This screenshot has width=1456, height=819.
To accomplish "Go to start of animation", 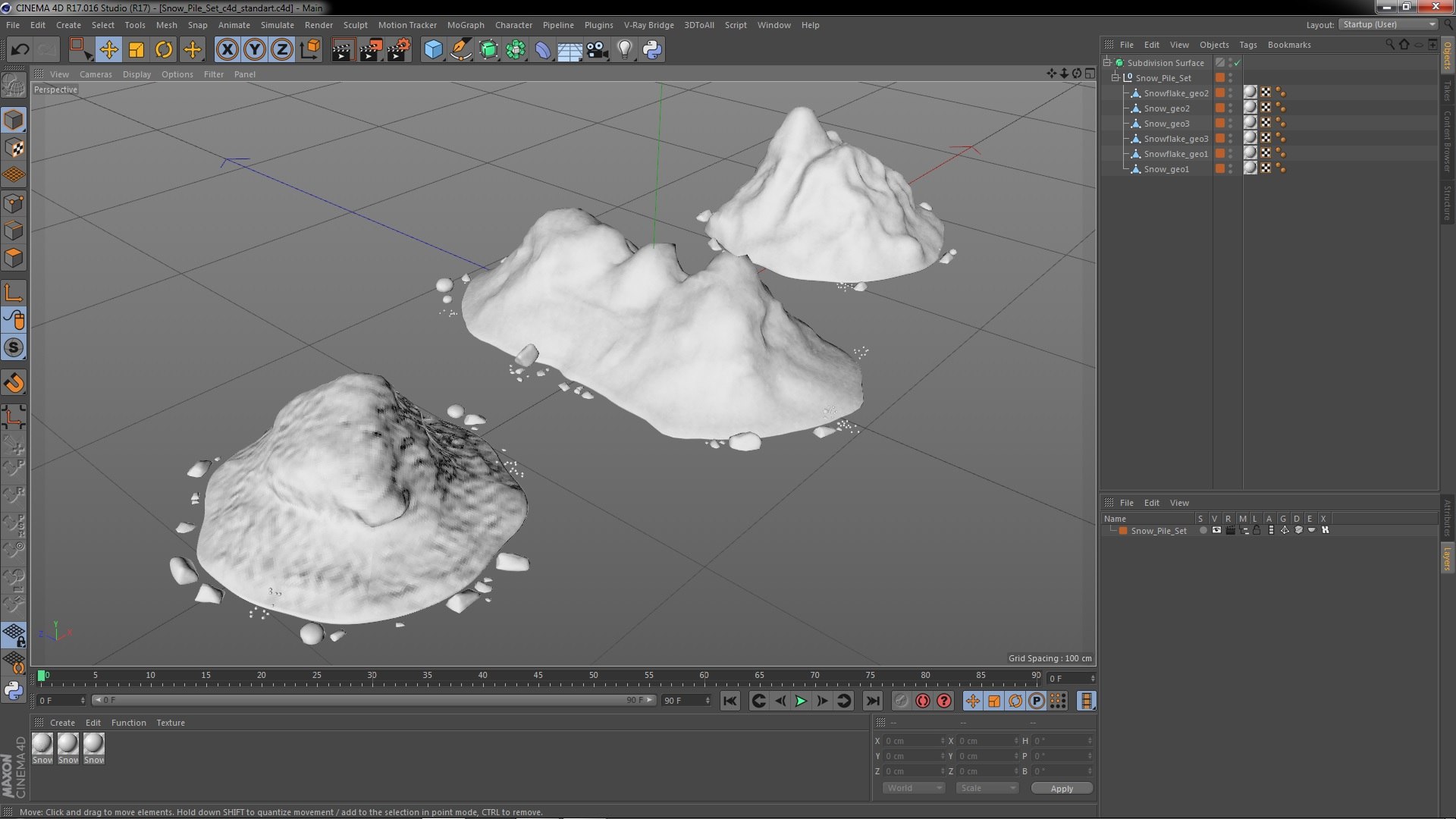I will (x=730, y=701).
